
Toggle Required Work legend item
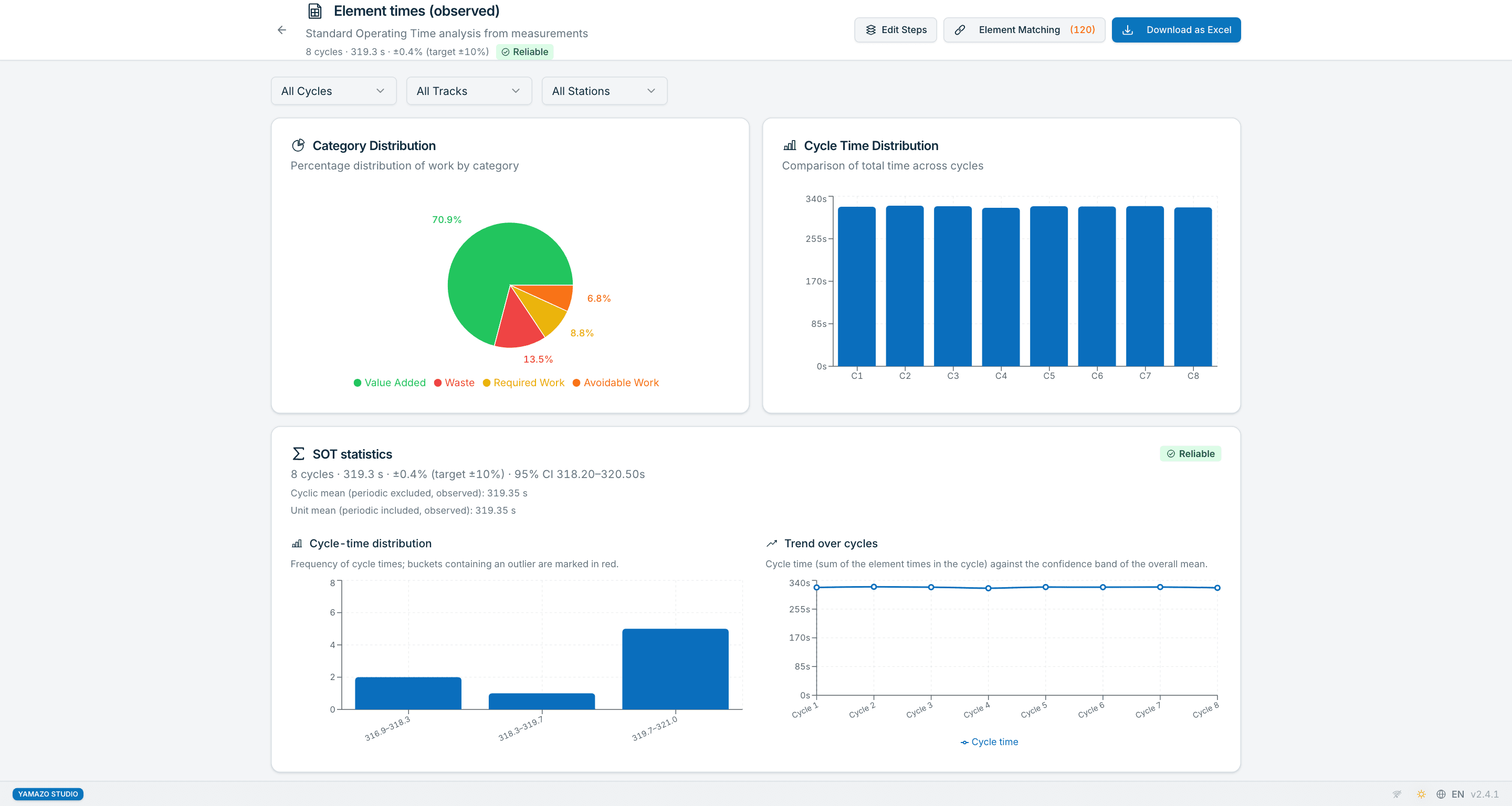523,383
